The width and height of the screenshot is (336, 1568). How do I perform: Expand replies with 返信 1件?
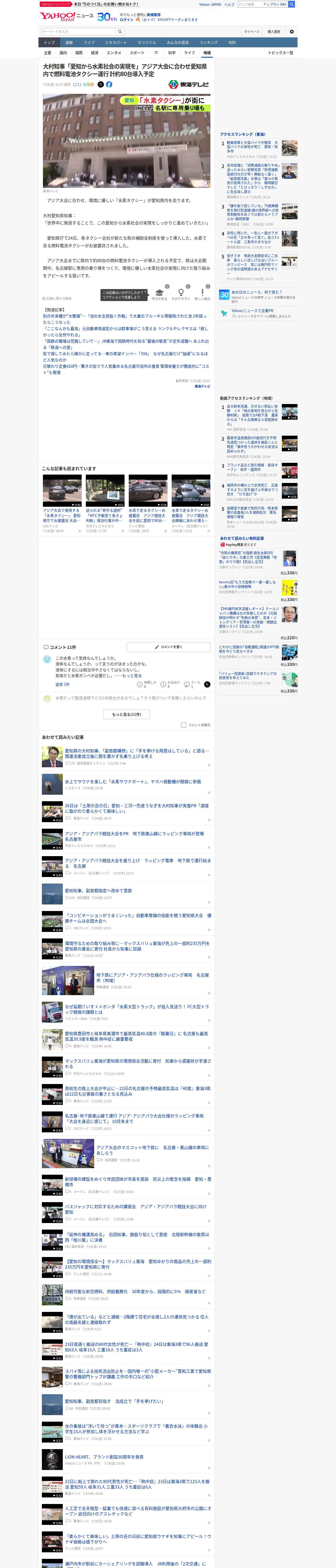(62, 684)
